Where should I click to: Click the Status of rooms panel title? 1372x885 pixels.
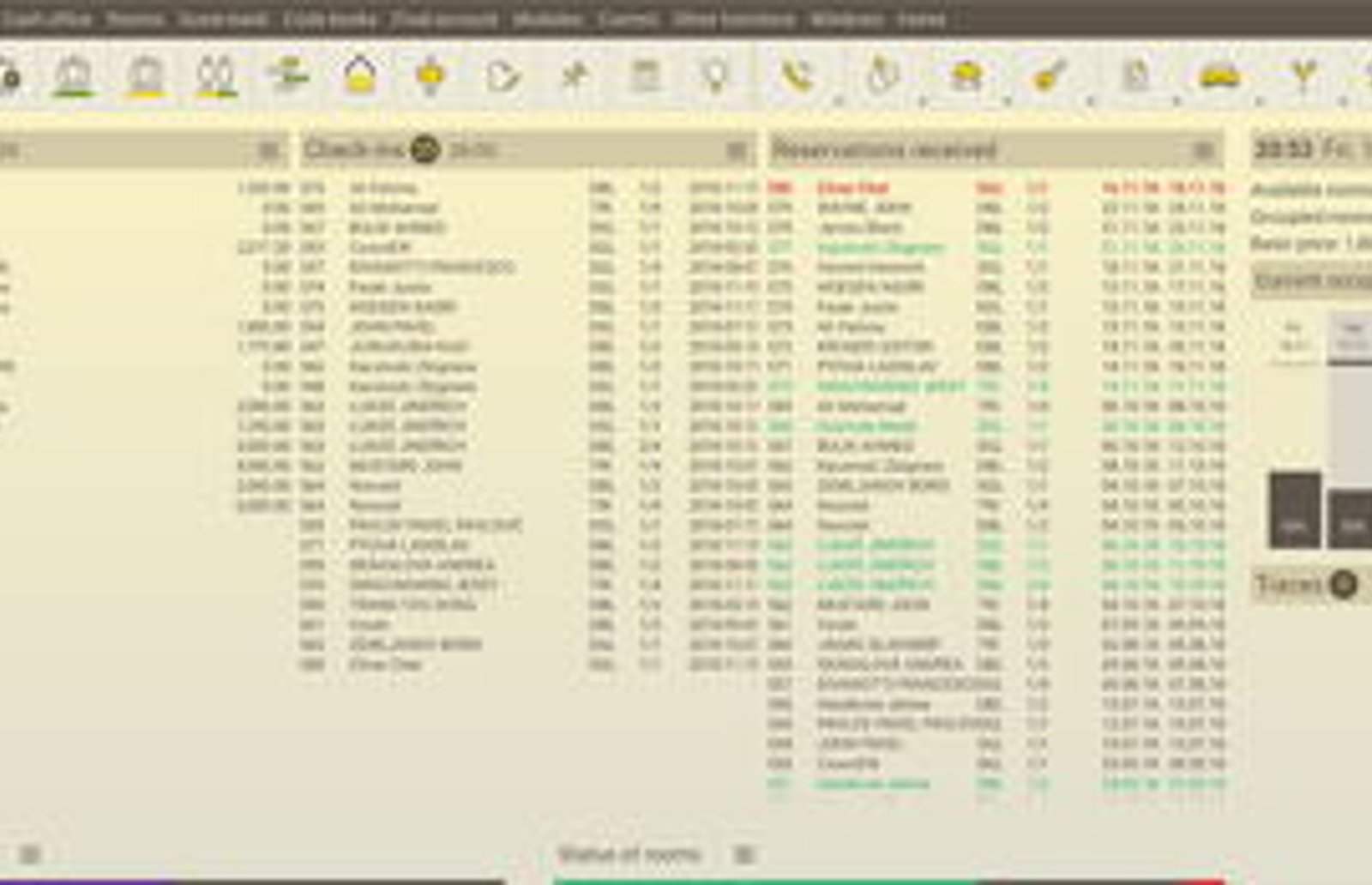pyautogui.click(x=629, y=854)
